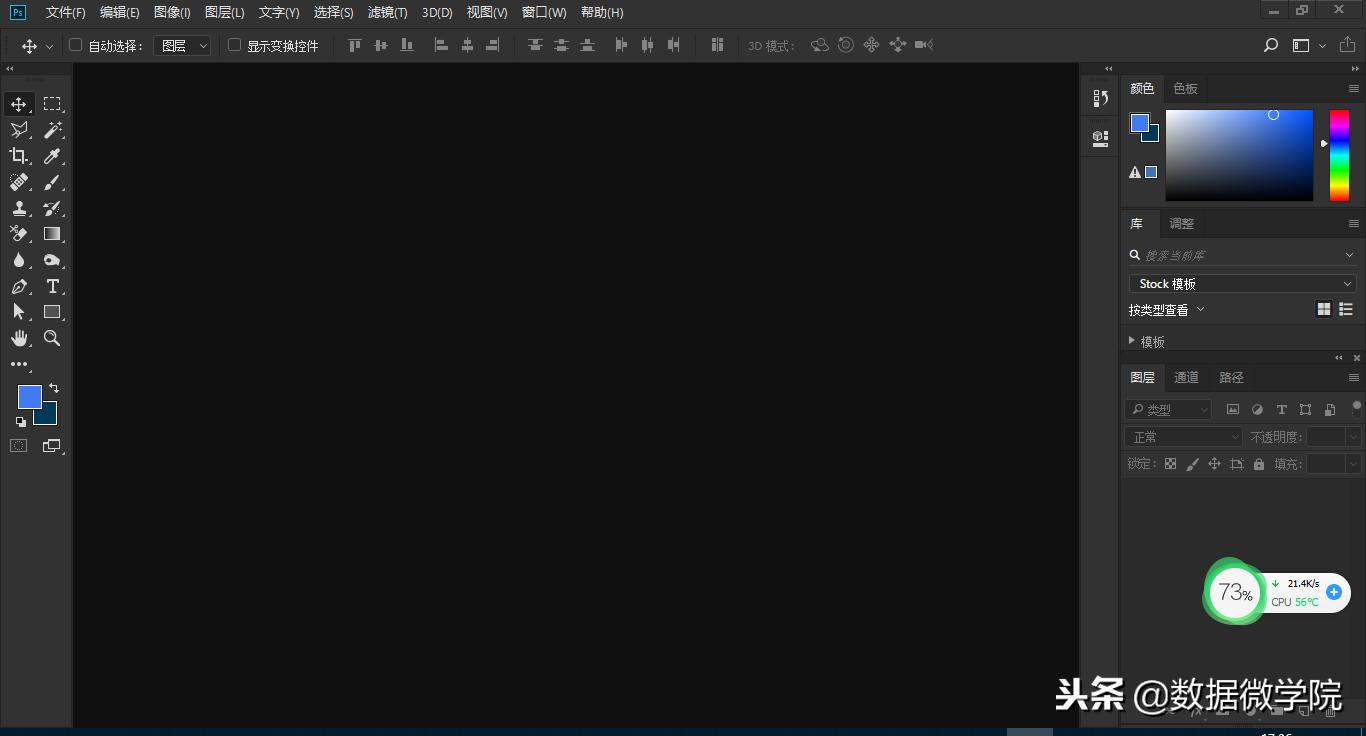The height and width of the screenshot is (736, 1366).
Task: Switch to the 通道 tab
Action: point(1186,377)
